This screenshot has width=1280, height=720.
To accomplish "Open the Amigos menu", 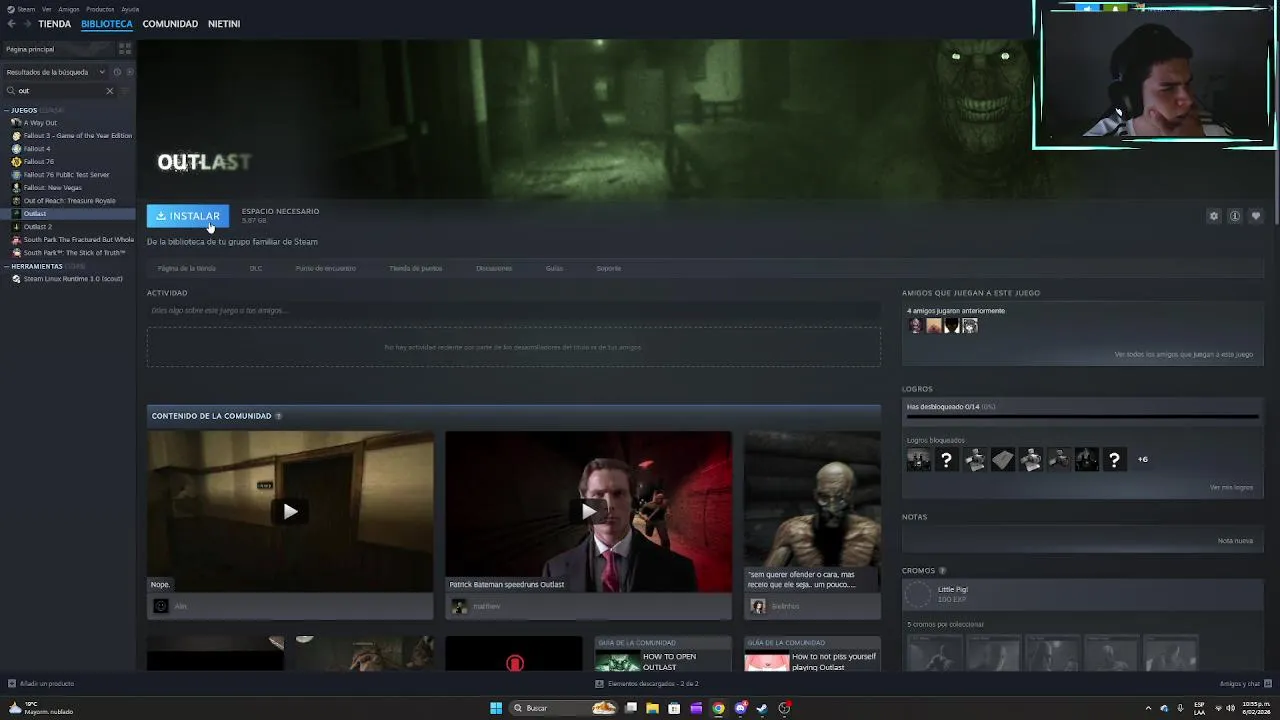I will [x=69, y=9].
